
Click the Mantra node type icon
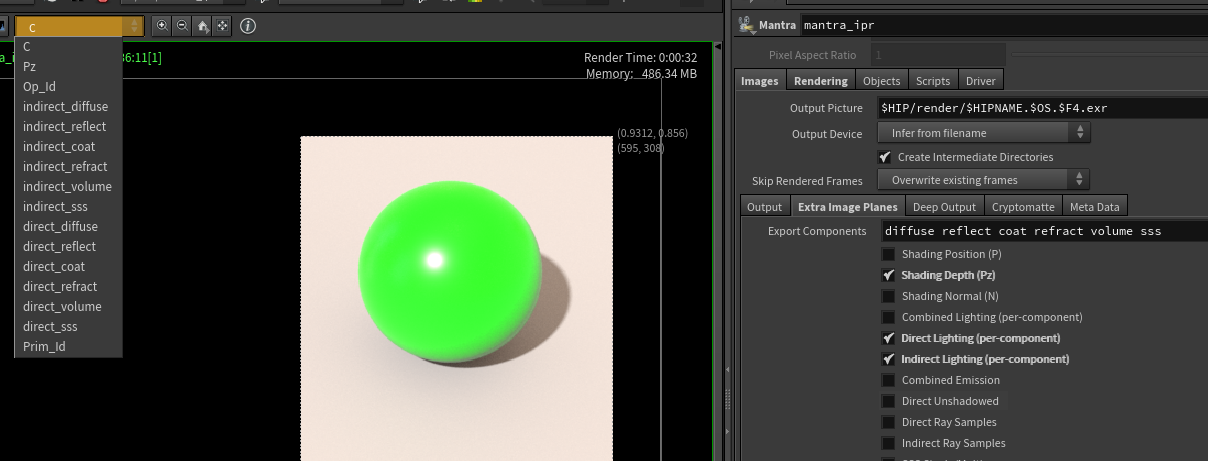[745, 25]
